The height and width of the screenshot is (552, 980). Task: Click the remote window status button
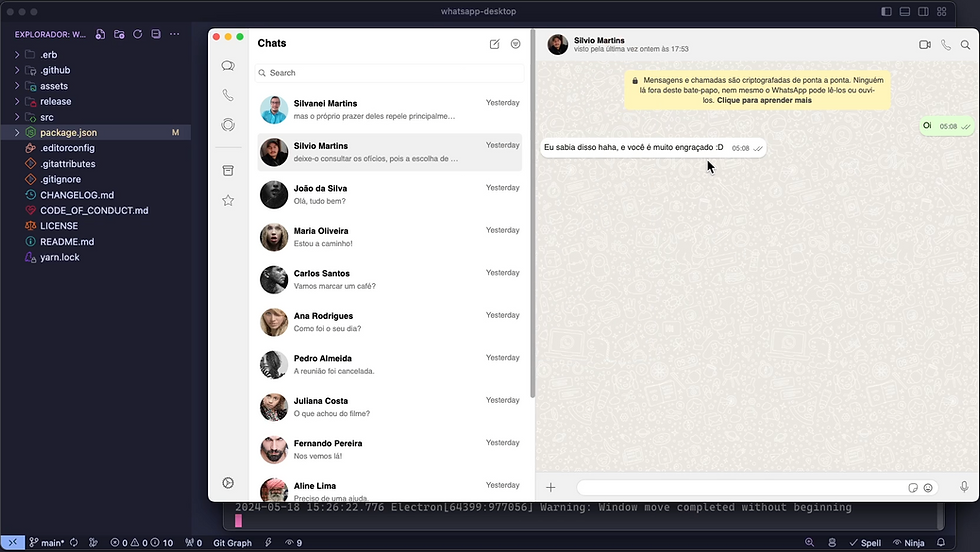tap(12, 543)
